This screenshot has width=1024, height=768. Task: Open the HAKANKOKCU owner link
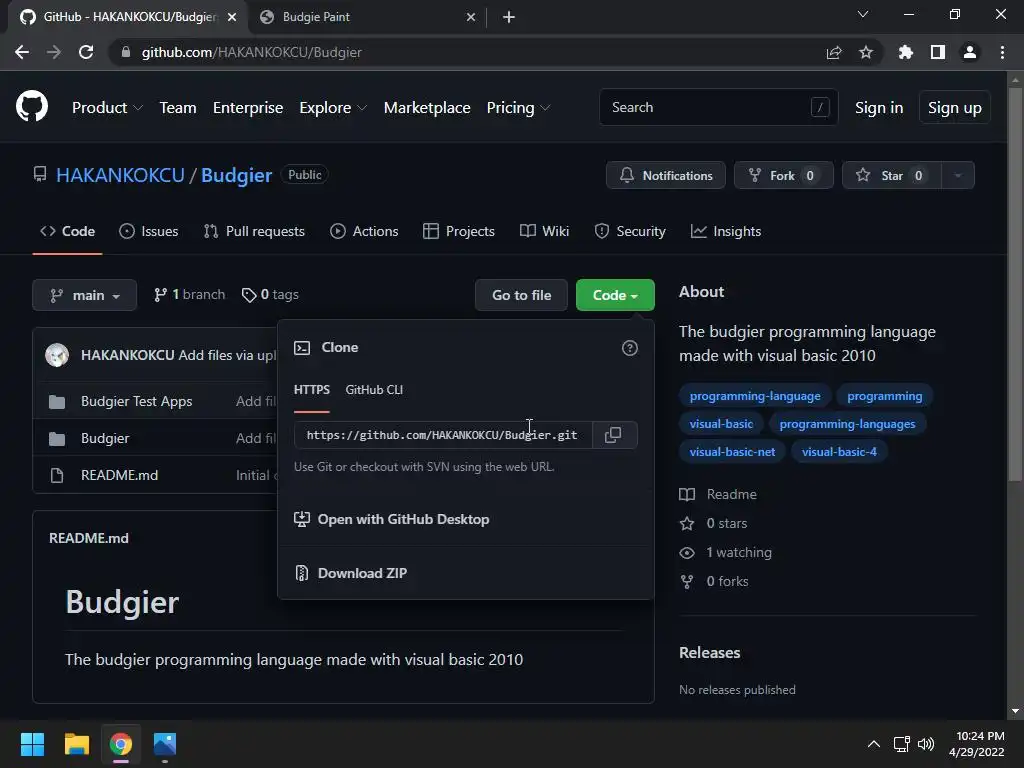(x=120, y=175)
